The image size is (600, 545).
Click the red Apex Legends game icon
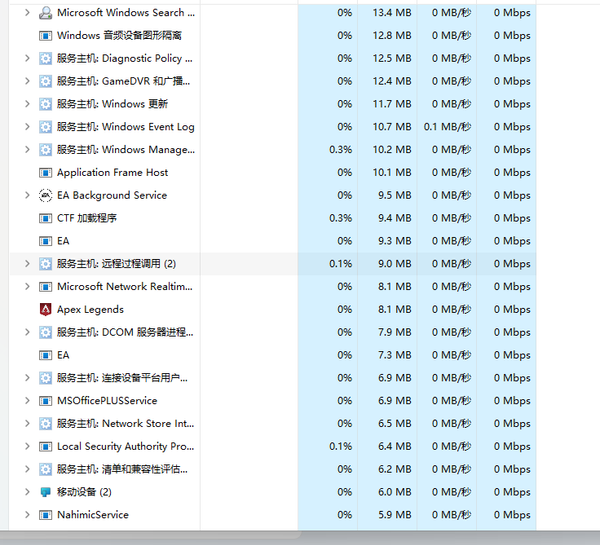[46, 310]
